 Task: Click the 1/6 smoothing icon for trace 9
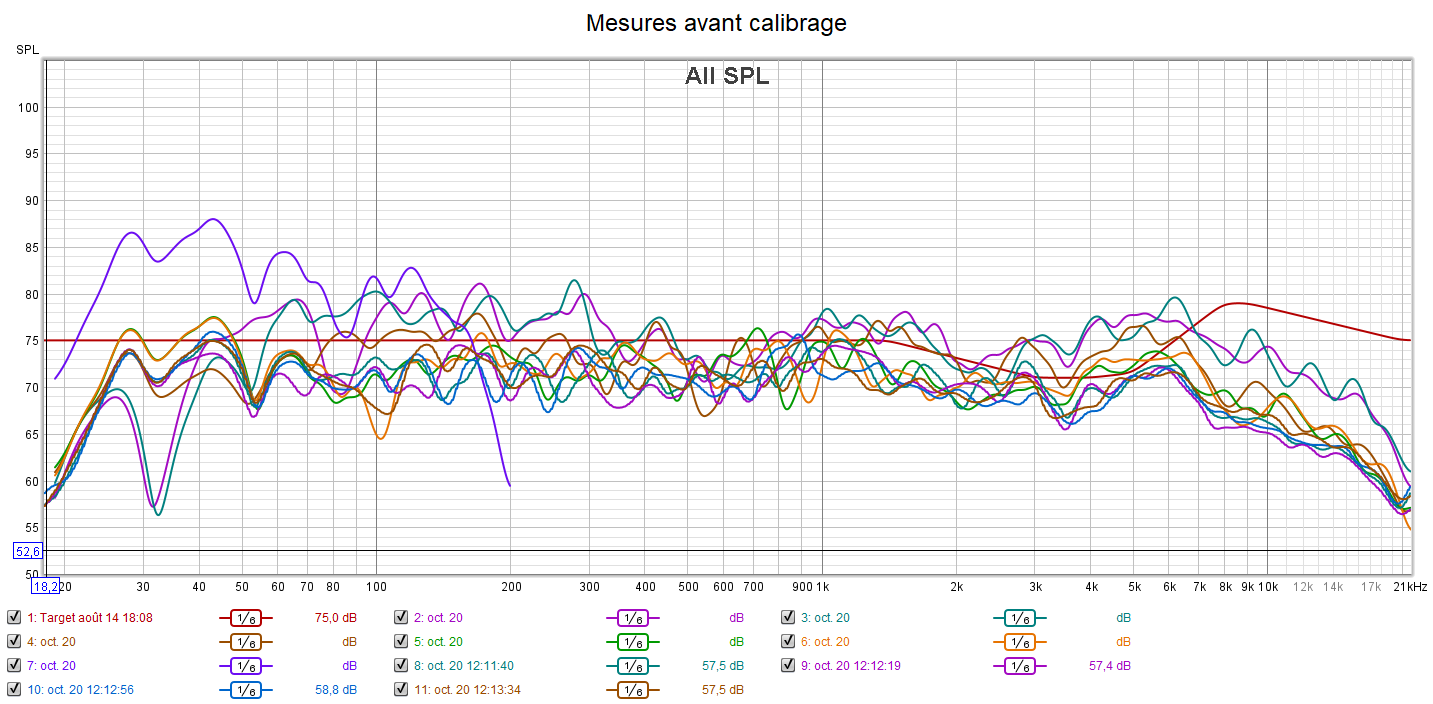tap(1019, 666)
